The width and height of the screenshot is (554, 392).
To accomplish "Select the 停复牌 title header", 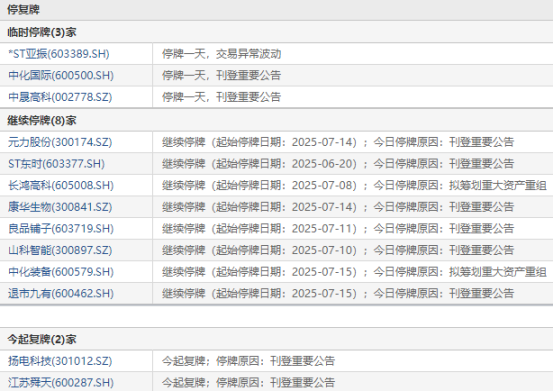I will [23, 10].
